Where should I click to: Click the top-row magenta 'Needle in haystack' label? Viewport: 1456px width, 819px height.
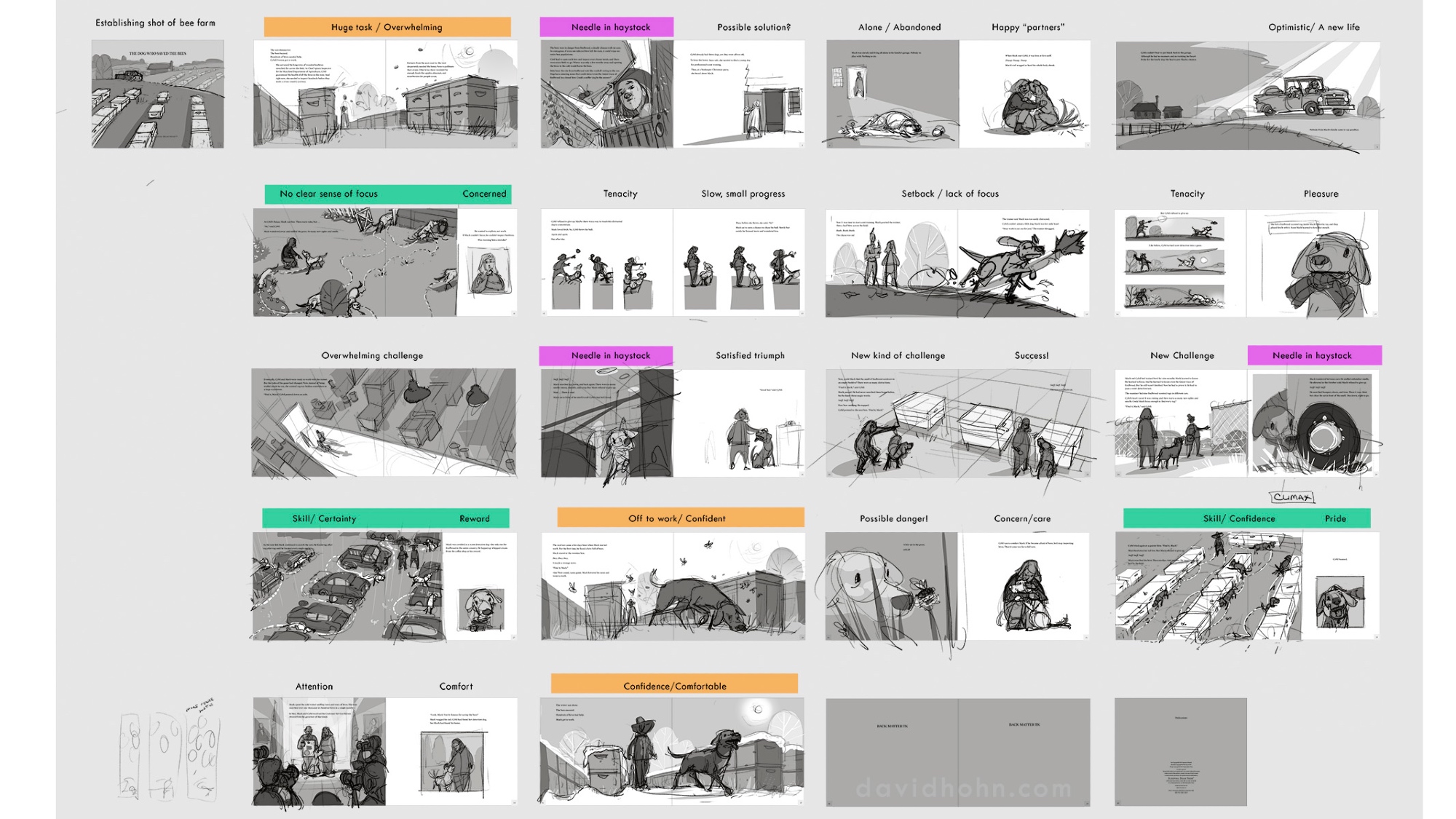[606, 27]
